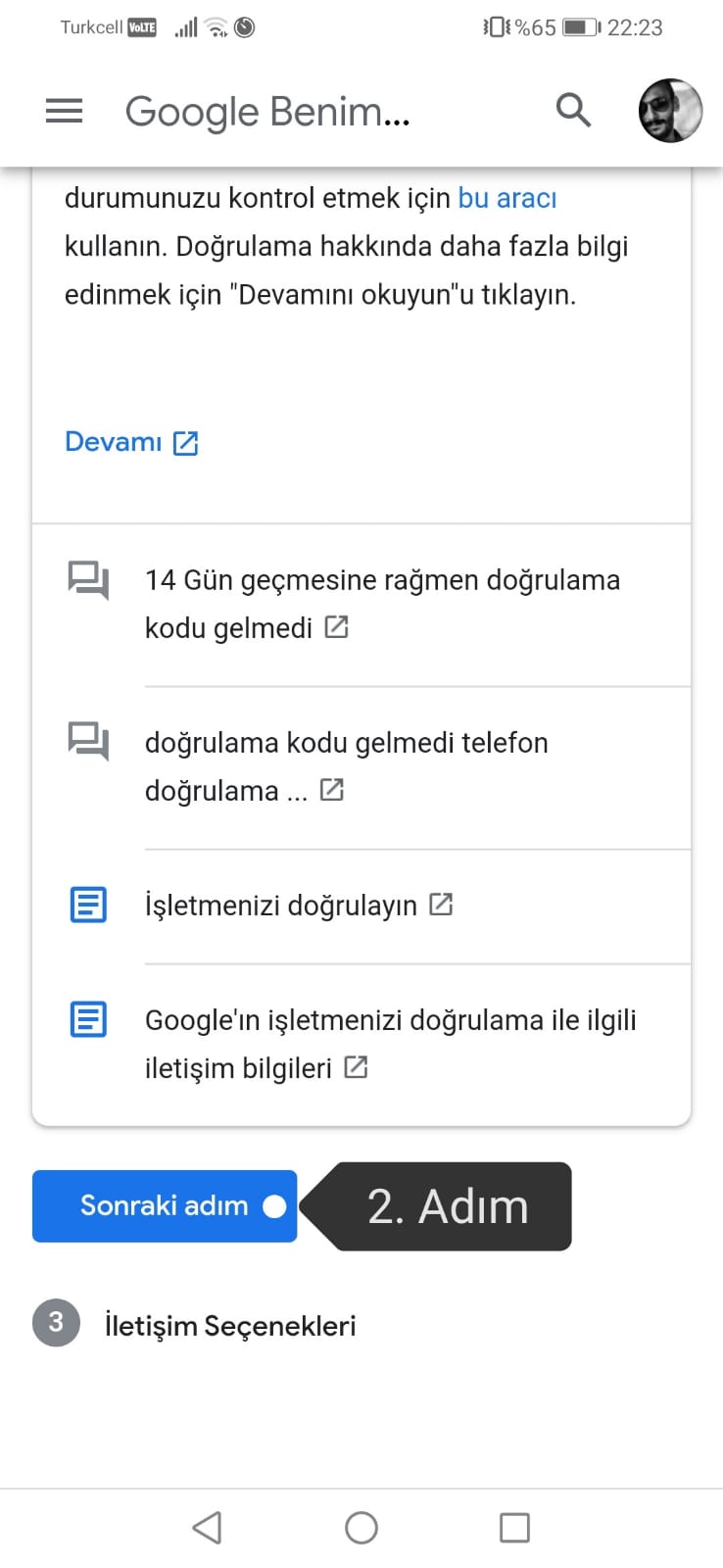Tap the Android home circle button

tap(361, 1527)
